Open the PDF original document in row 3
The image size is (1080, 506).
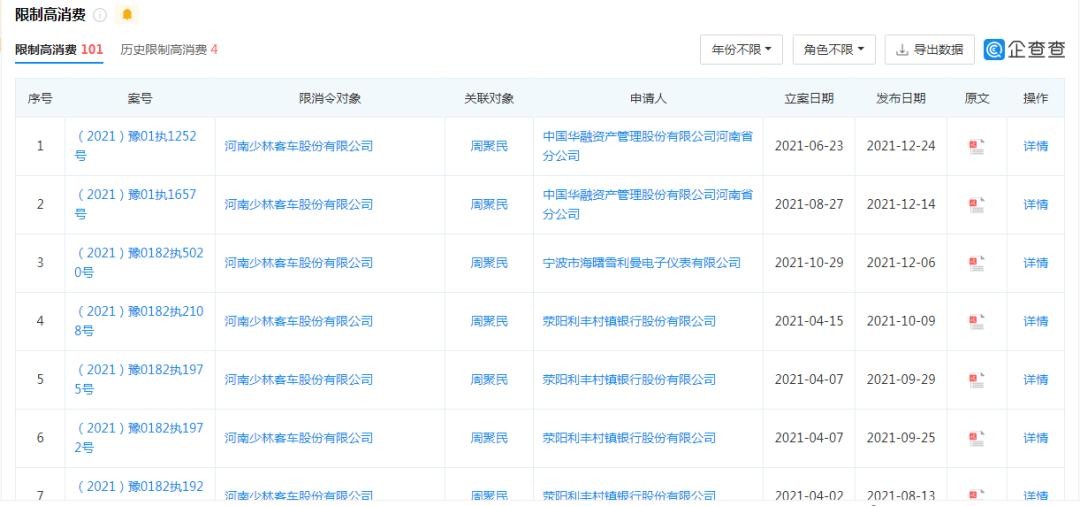point(976,263)
